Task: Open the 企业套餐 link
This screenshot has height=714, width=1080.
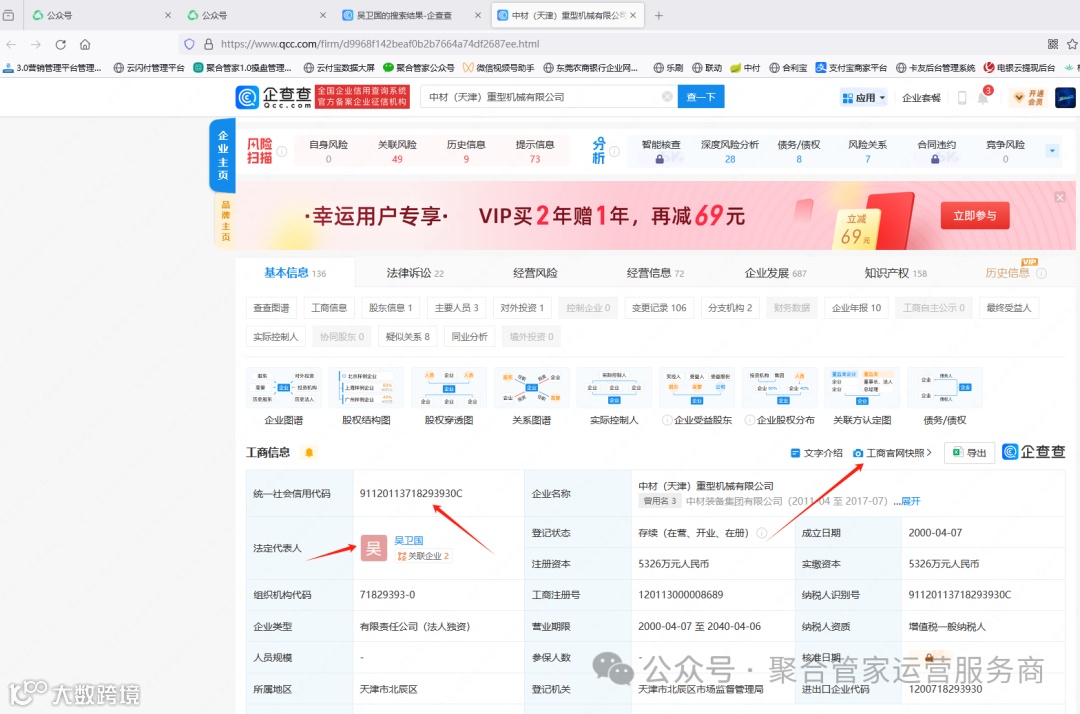Action: coord(921,98)
